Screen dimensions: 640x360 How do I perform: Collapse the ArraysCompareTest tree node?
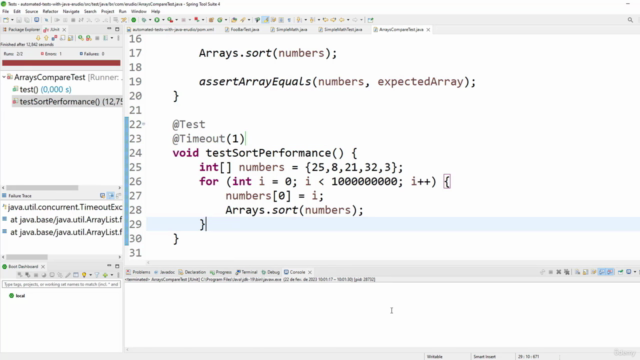[4, 77]
